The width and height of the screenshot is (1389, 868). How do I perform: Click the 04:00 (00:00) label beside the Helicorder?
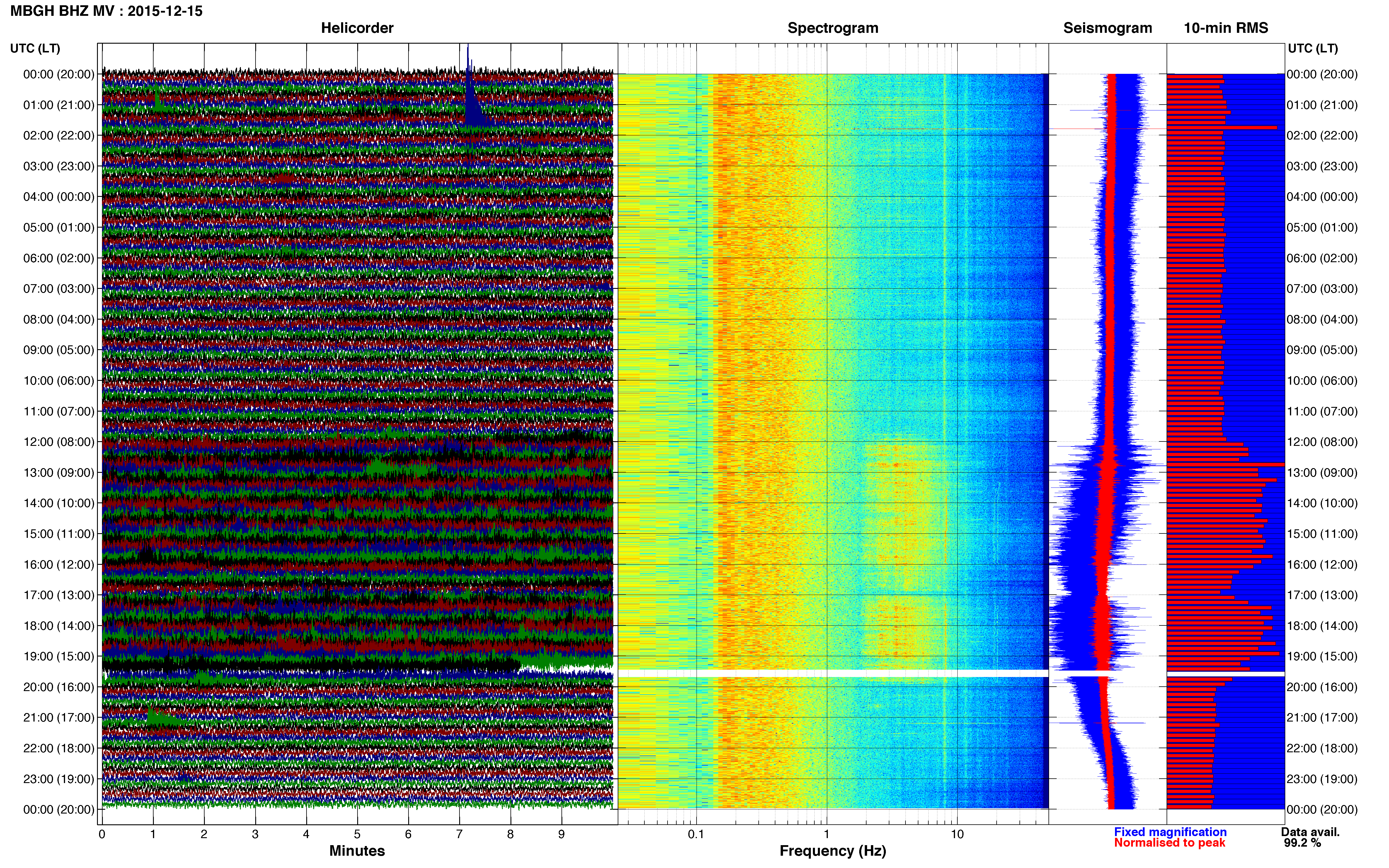[x=59, y=197]
